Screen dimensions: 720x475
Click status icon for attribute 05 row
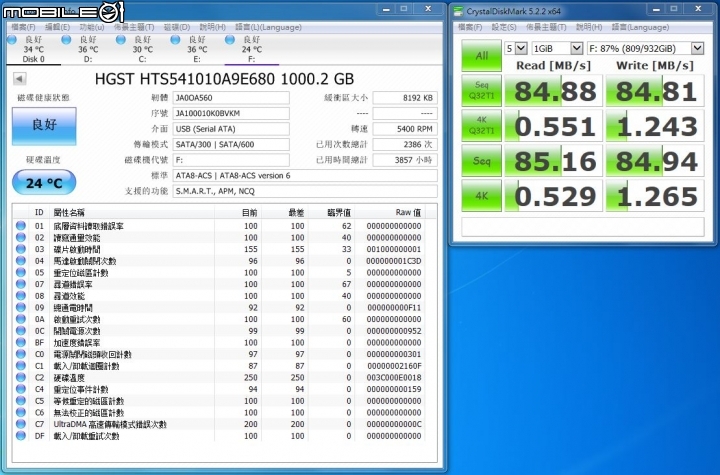tap(21, 272)
